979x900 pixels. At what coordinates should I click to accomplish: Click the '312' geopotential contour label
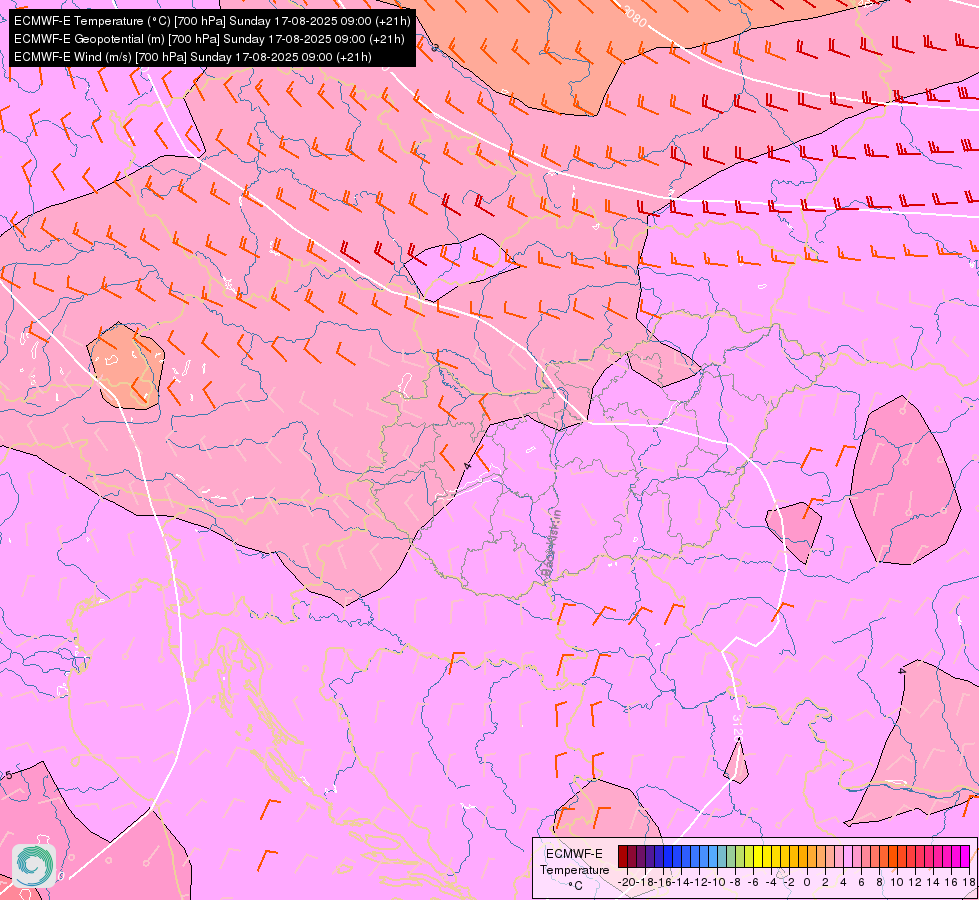point(737,726)
